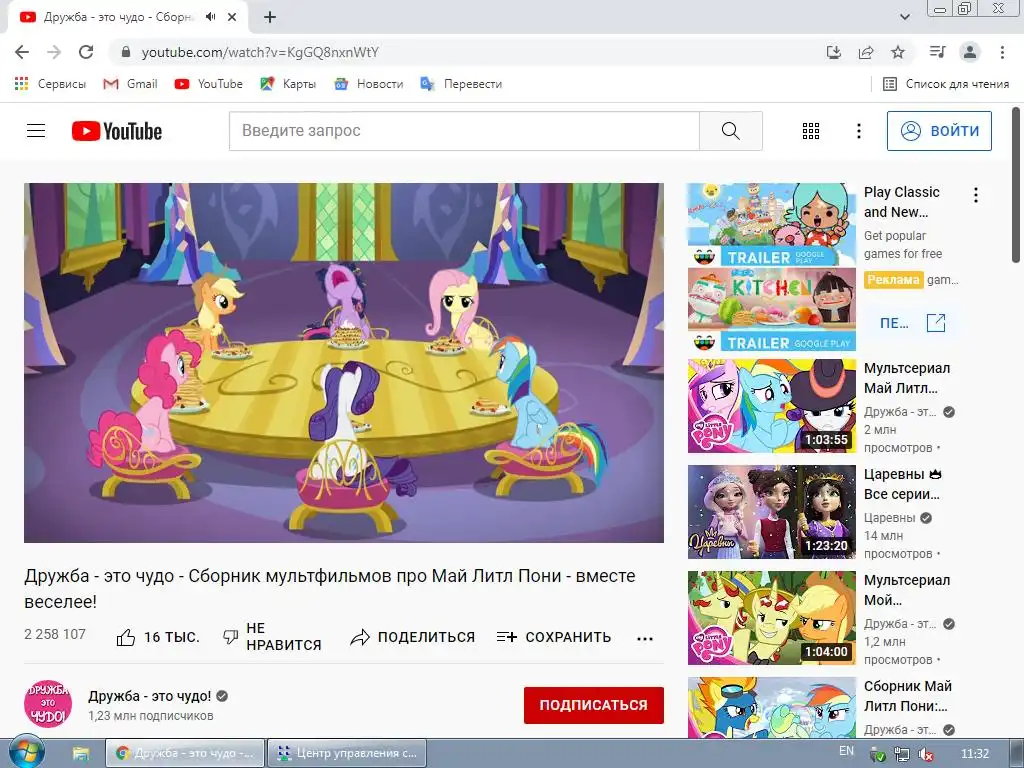Open a new tab with the plus button
This screenshot has height=768, width=1024.
click(270, 17)
